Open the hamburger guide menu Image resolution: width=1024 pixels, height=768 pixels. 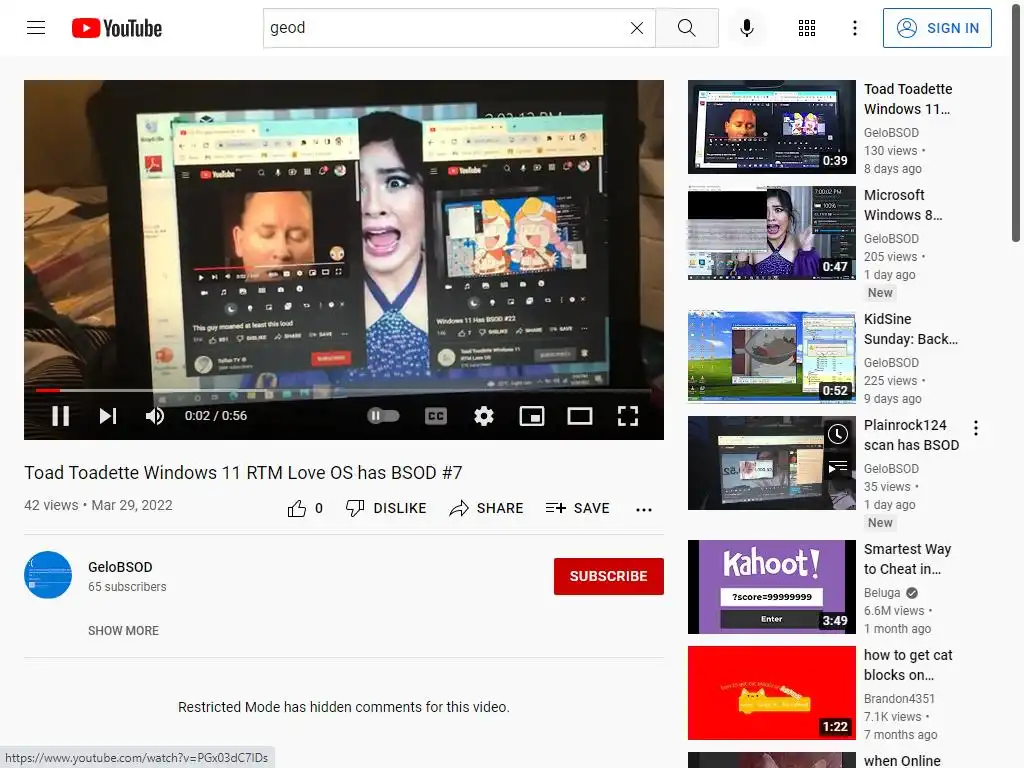click(x=36, y=27)
